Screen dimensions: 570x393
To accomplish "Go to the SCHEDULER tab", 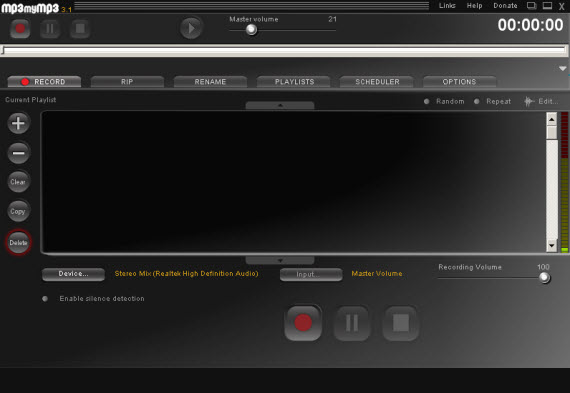I will 377,81.
